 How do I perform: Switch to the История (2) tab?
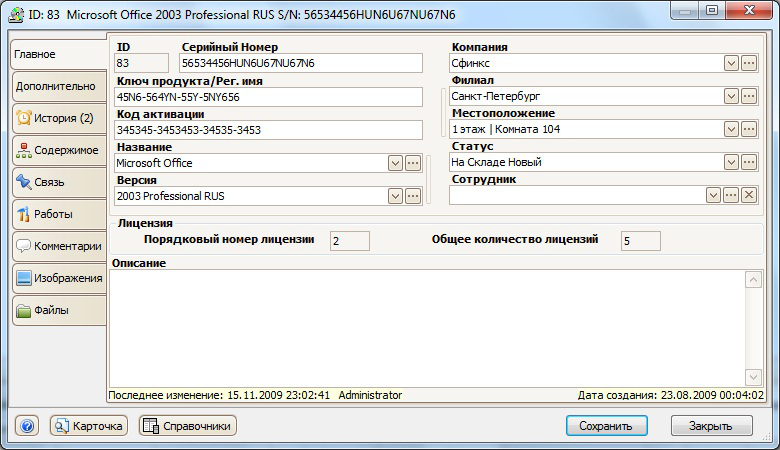58,118
